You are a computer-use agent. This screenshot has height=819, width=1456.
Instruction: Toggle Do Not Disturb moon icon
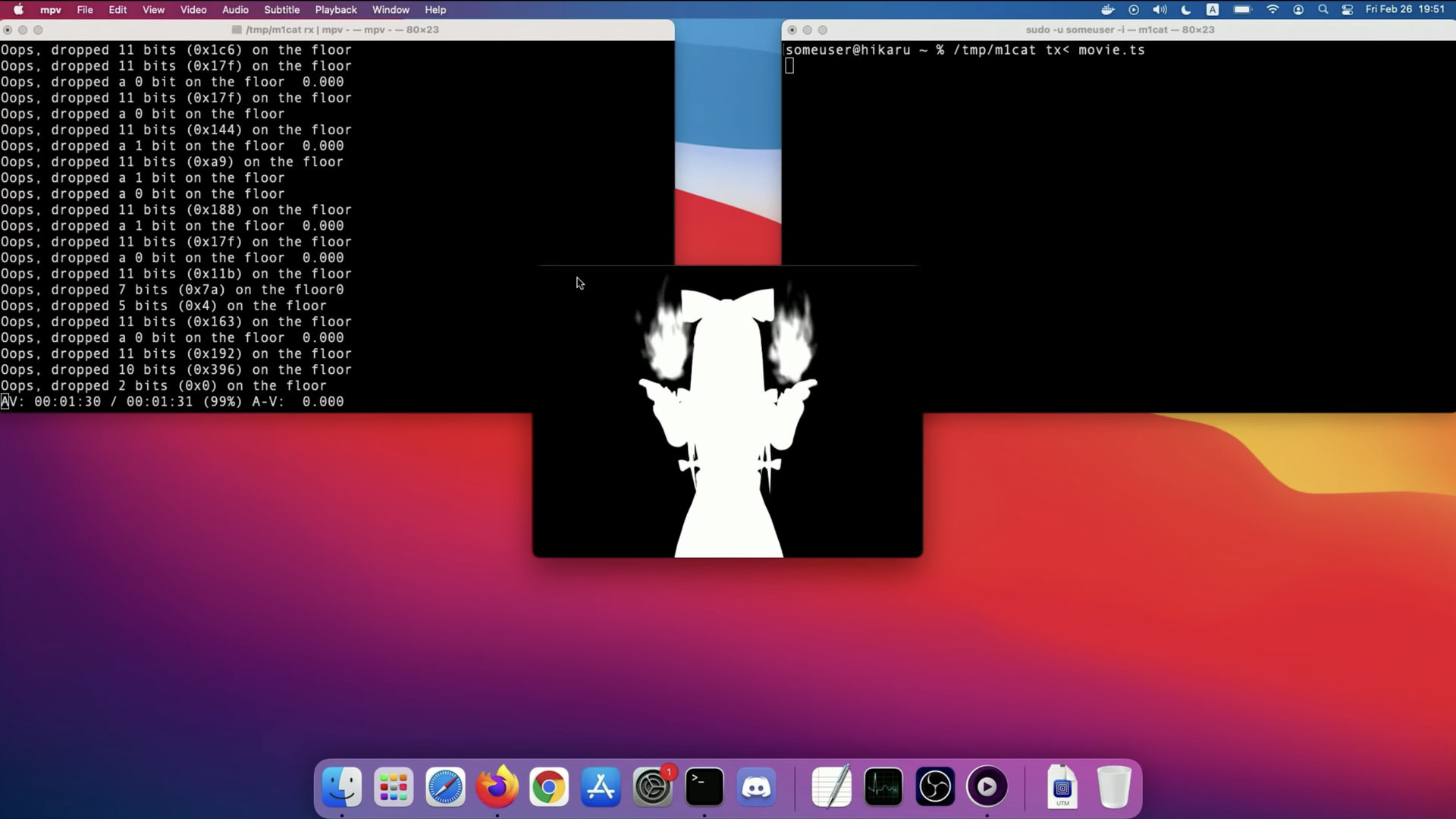[x=1186, y=10]
